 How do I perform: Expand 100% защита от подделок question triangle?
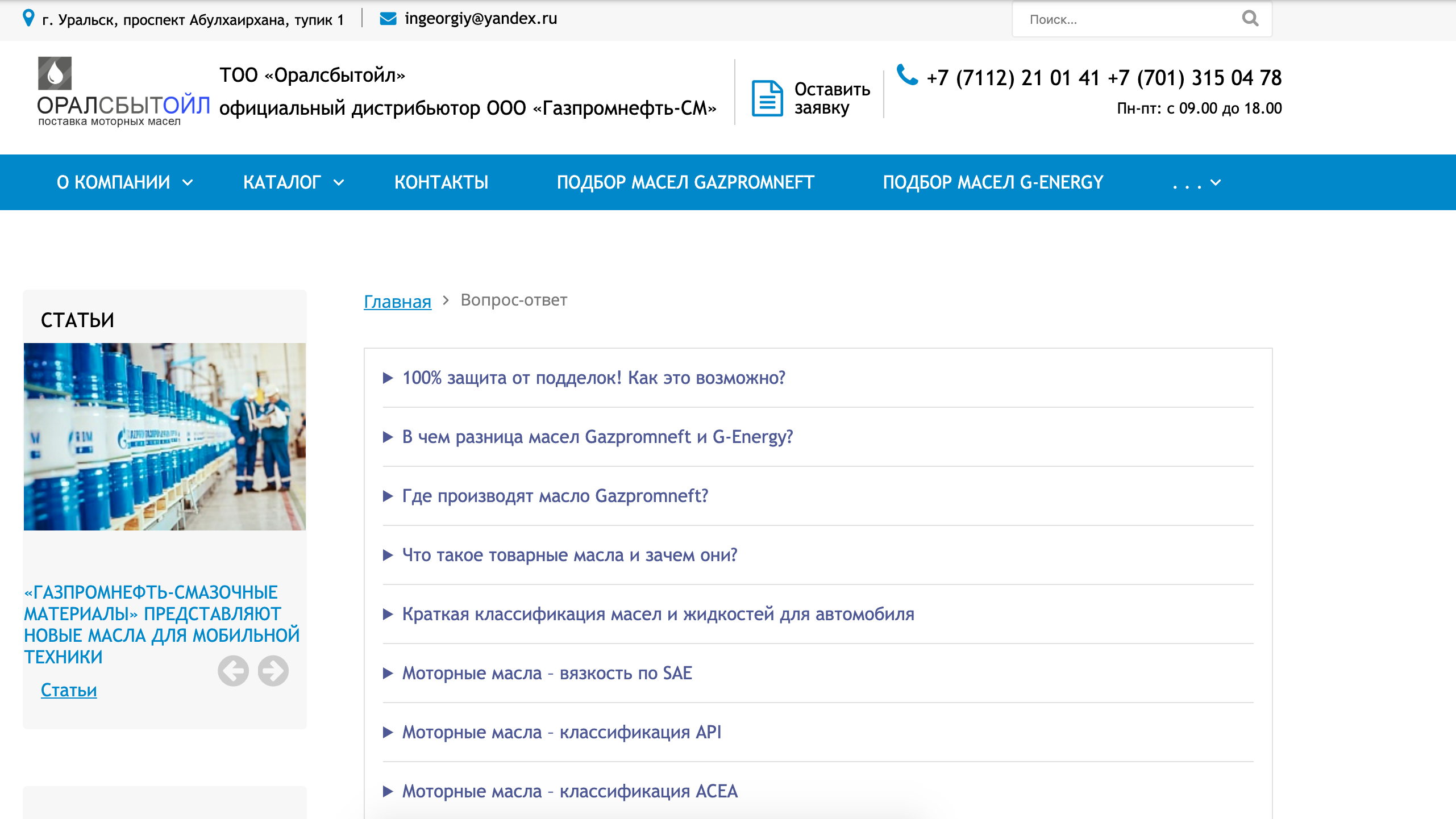click(388, 378)
